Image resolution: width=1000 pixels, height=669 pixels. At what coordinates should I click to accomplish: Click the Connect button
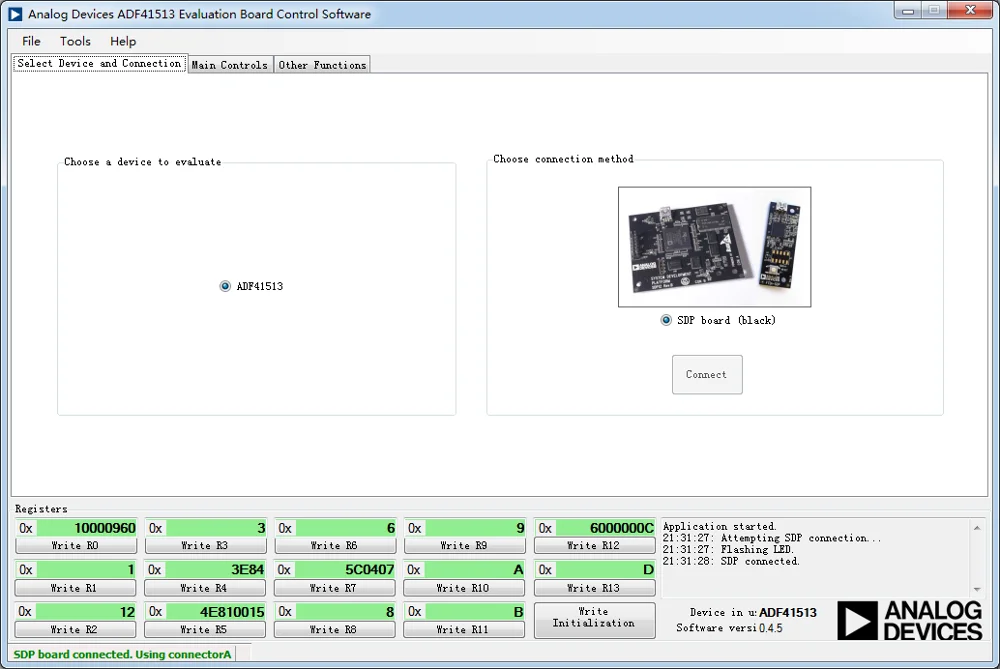(x=707, y=374)
